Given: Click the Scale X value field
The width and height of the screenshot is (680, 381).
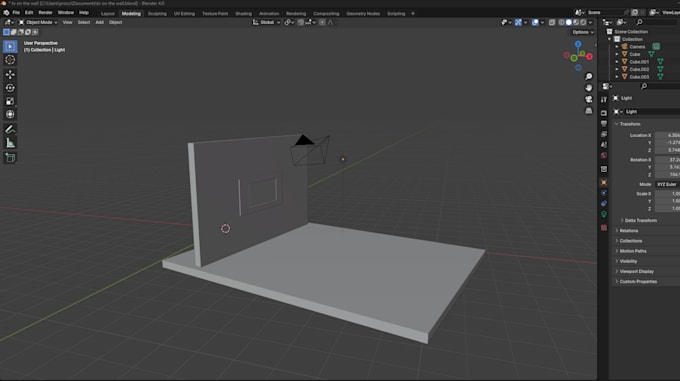Looking at the screenshot, I should point(667,194).
